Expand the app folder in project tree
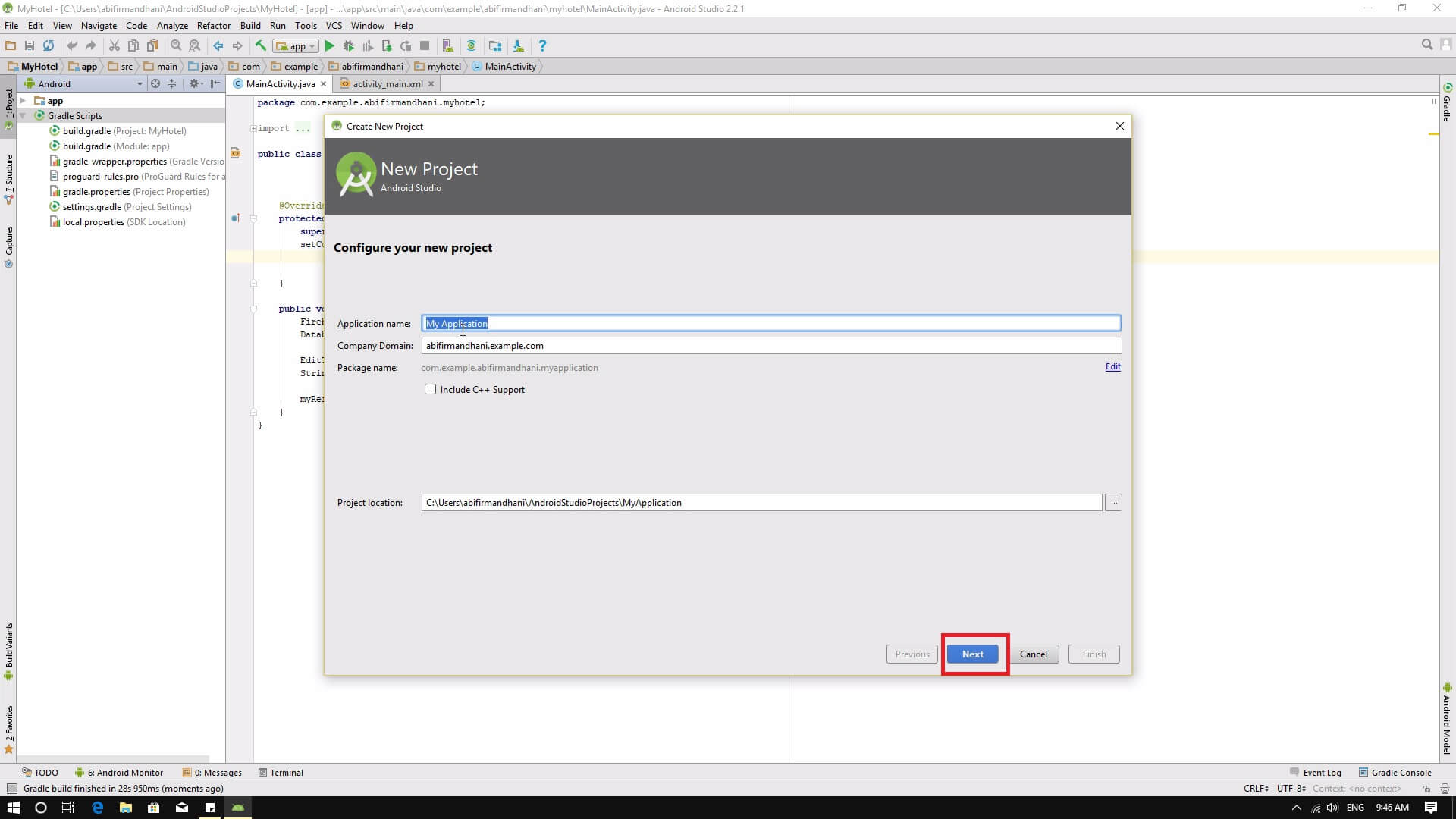This screenshot has width=1456, height=819. (x=24, y=100)
